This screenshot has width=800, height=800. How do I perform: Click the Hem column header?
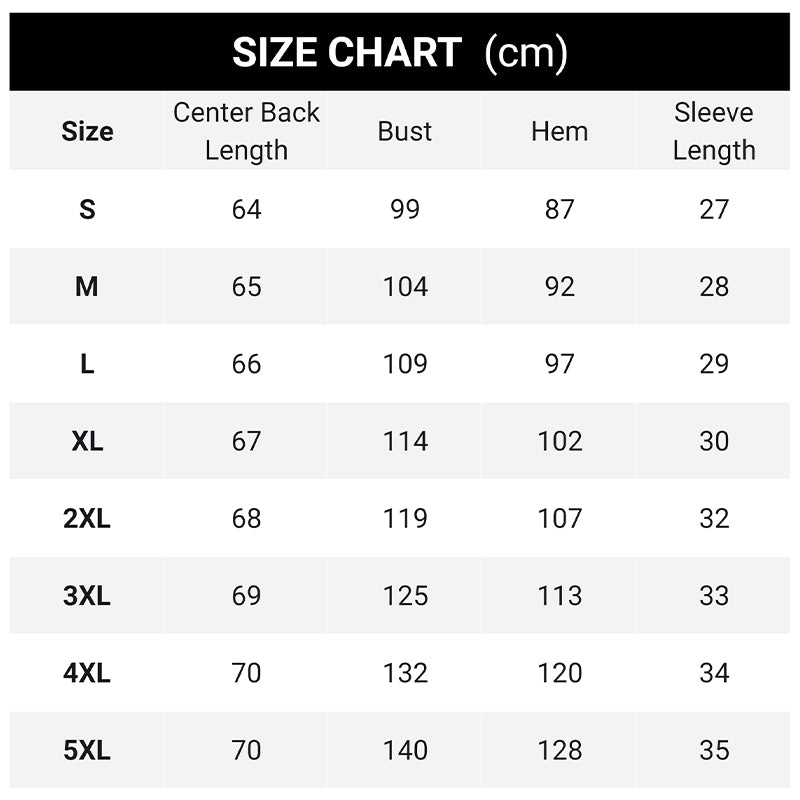[x=559, y=131]
